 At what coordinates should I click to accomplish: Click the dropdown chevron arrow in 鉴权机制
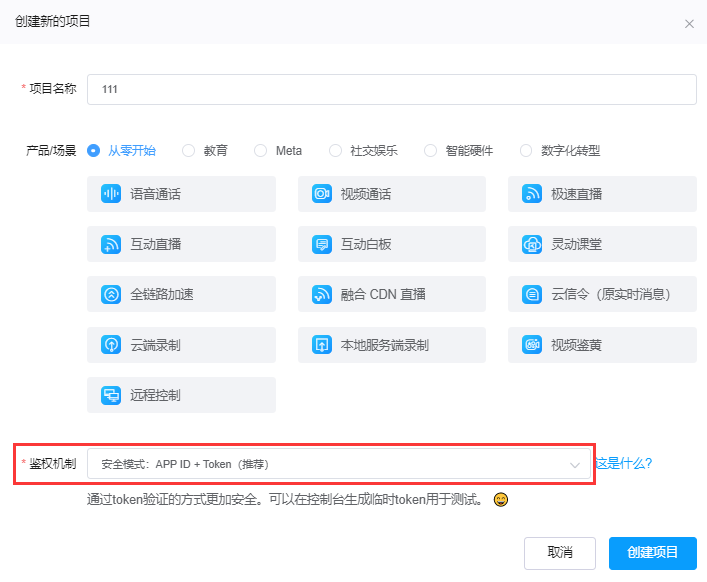coord(575,465)
